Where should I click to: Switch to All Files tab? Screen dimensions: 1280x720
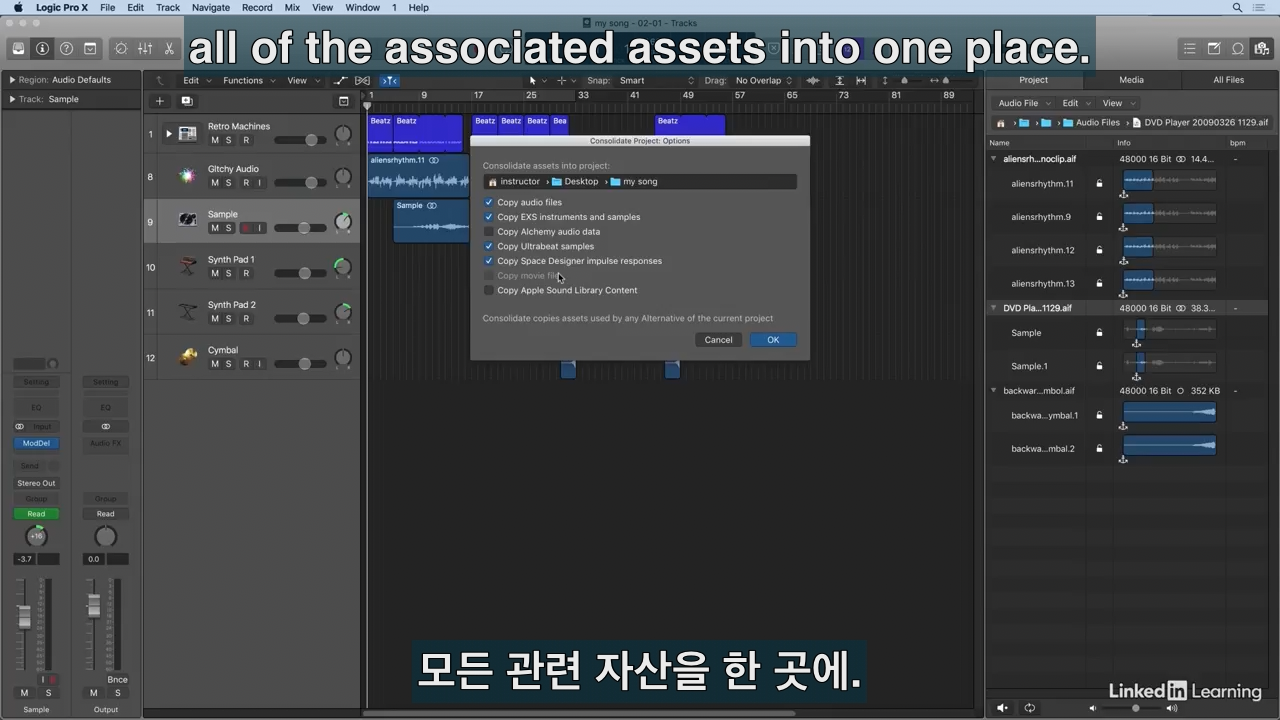click(1229, 80)
